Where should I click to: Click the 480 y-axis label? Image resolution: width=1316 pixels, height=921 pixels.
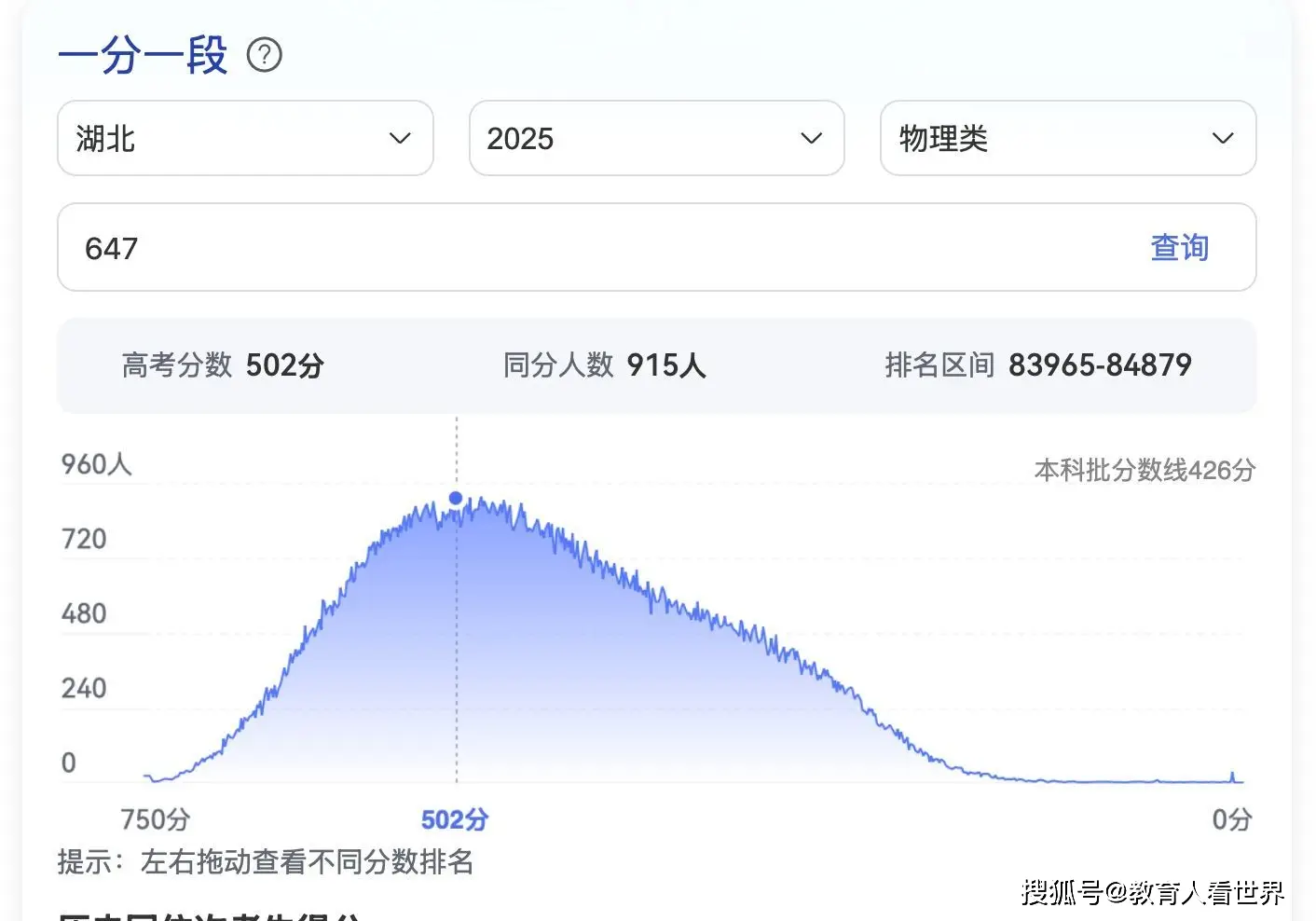pos(84,613)
